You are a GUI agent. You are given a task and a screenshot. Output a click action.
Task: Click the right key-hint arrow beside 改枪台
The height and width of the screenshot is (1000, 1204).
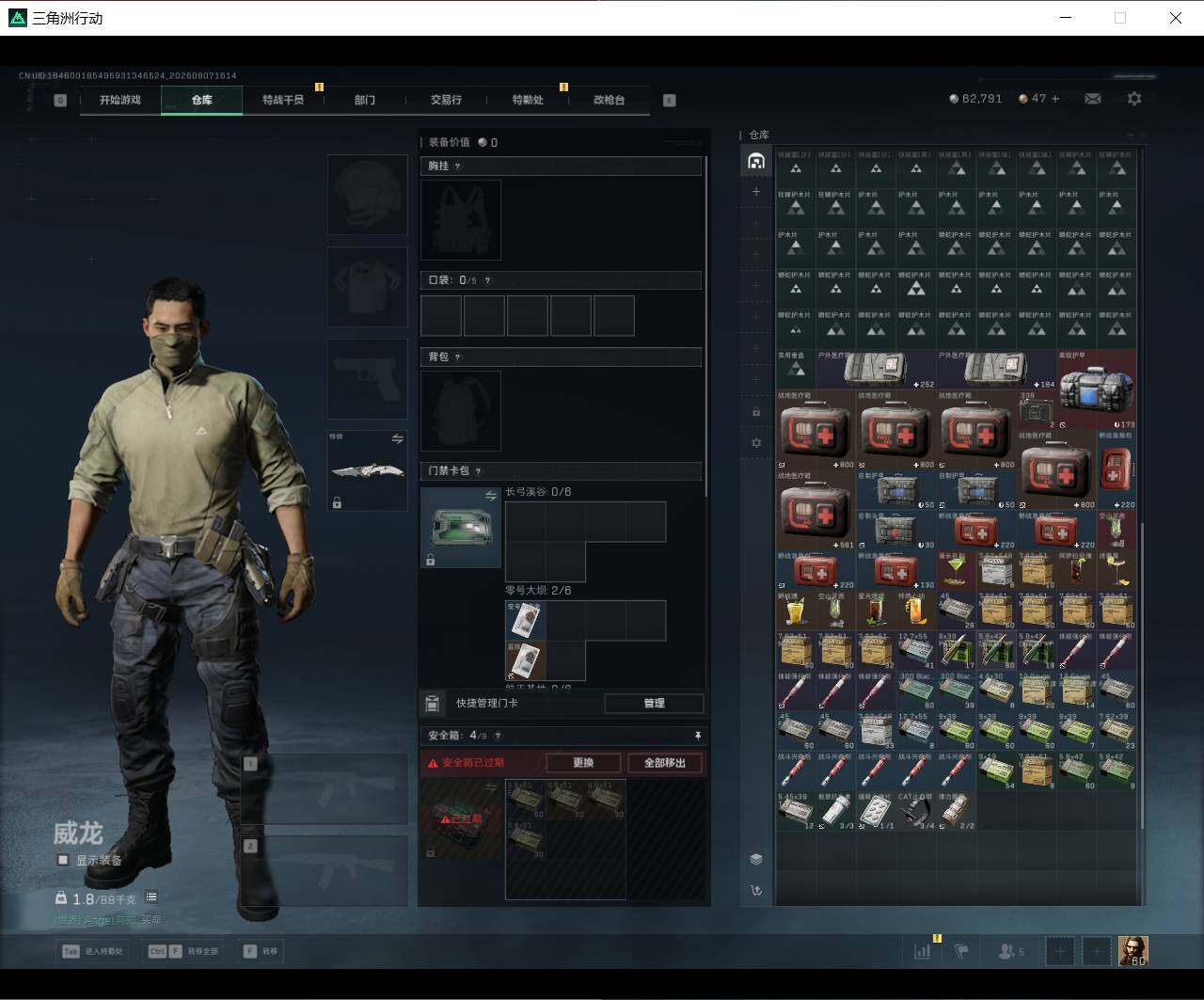pos(670,100)
